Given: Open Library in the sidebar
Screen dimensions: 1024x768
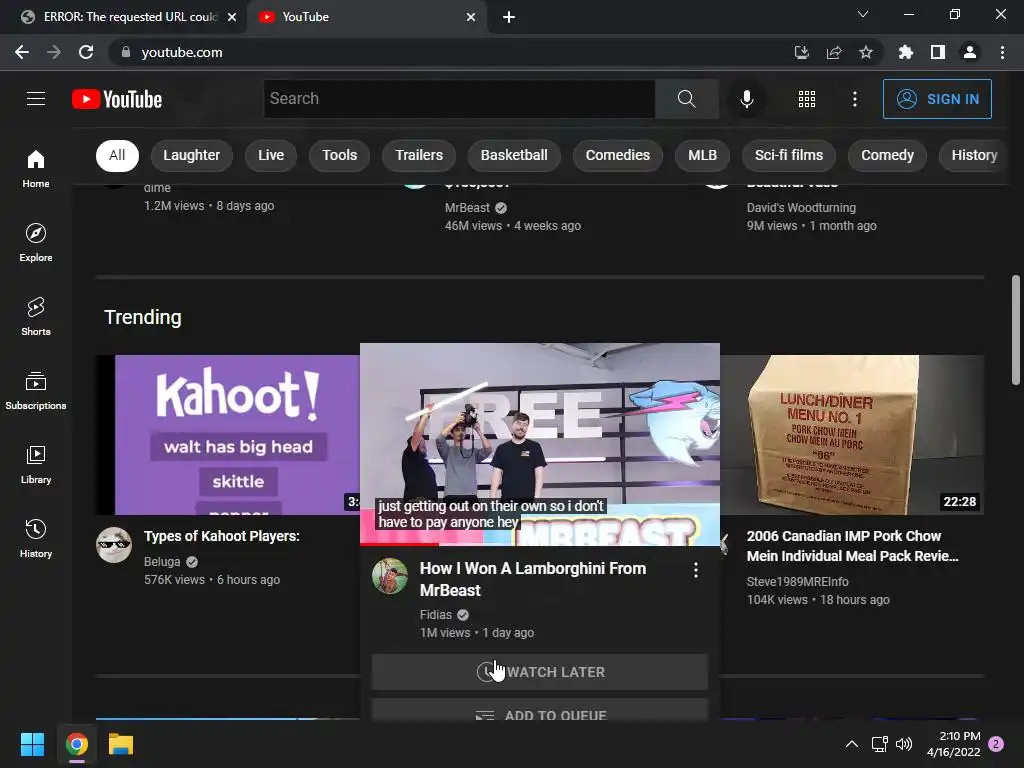Looking at the screenshot, I should click(36, 464).
